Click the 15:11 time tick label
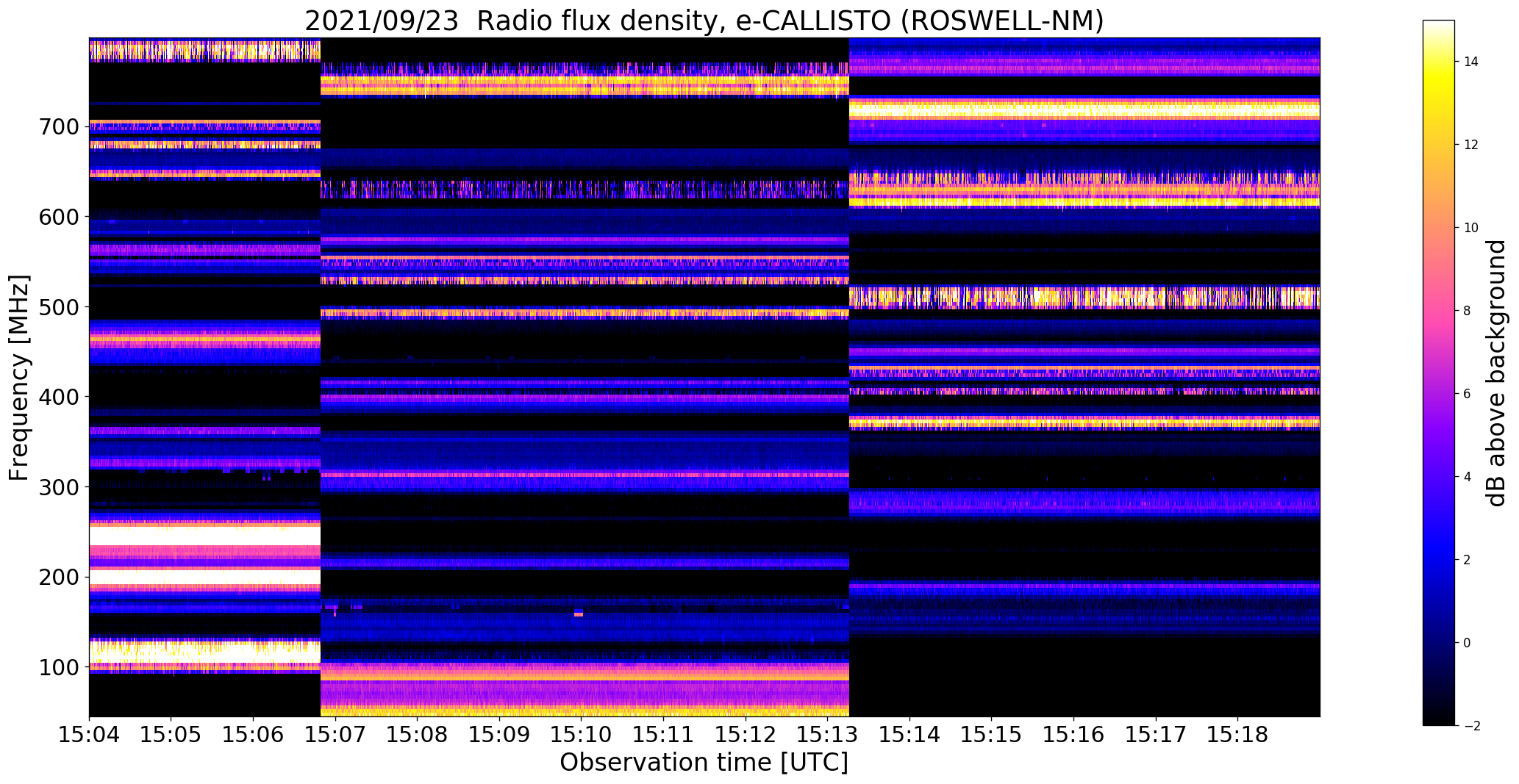The width and height of the screenshot is (1519, 784). coord(664,735)
